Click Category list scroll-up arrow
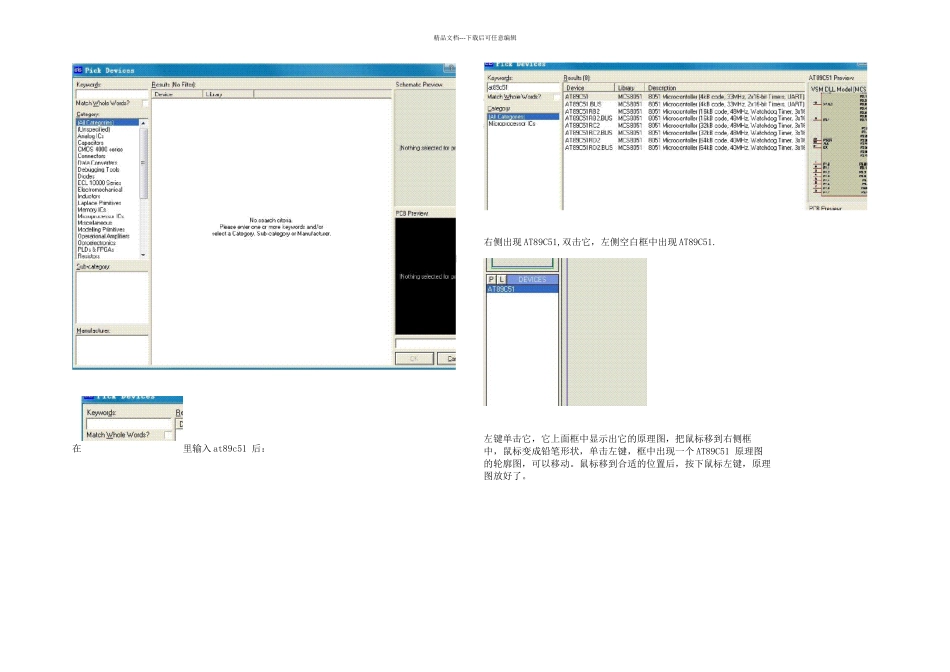Viewport: 950px width, 672px height. click(x=144, y=123)
